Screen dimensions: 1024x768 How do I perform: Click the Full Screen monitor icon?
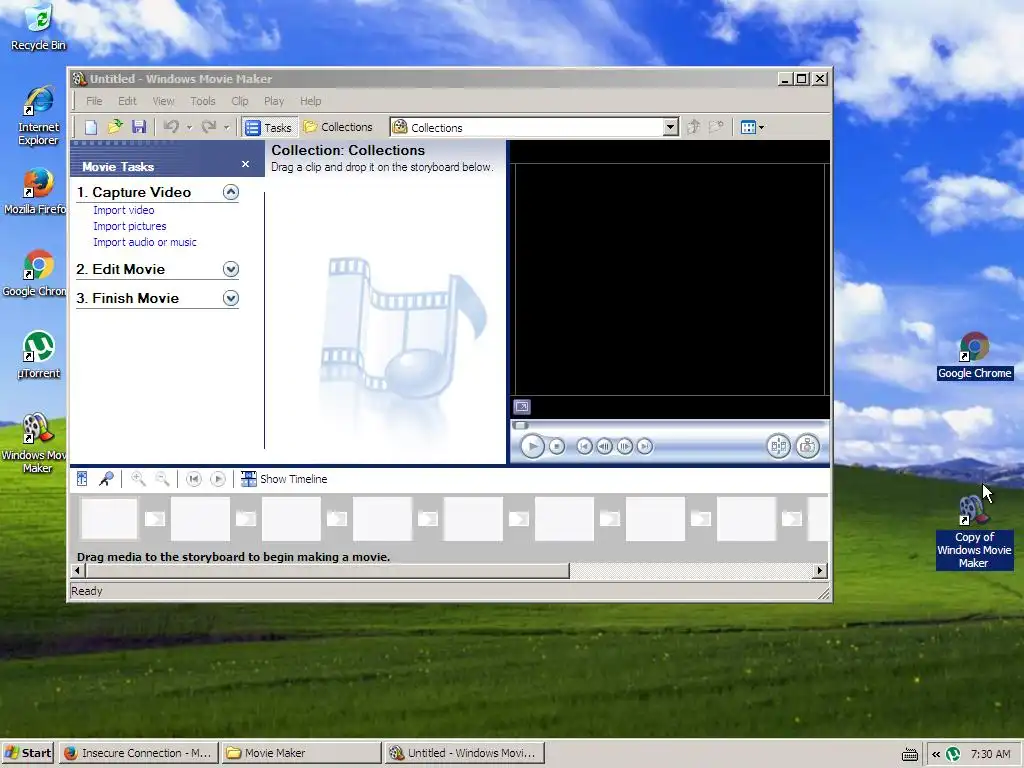tap(521, 407)
